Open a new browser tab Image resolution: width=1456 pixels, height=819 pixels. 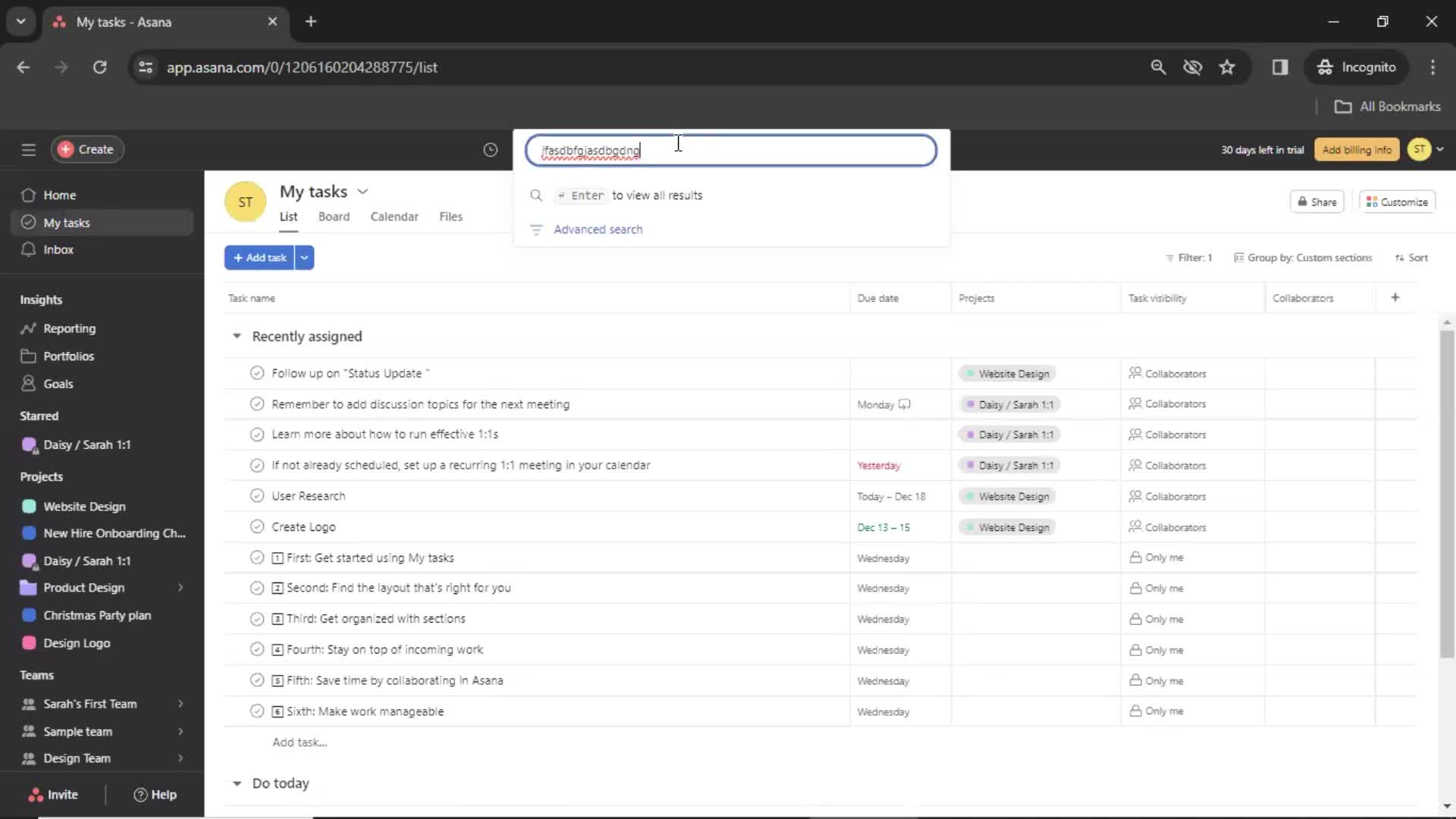(x=311, y=22)
